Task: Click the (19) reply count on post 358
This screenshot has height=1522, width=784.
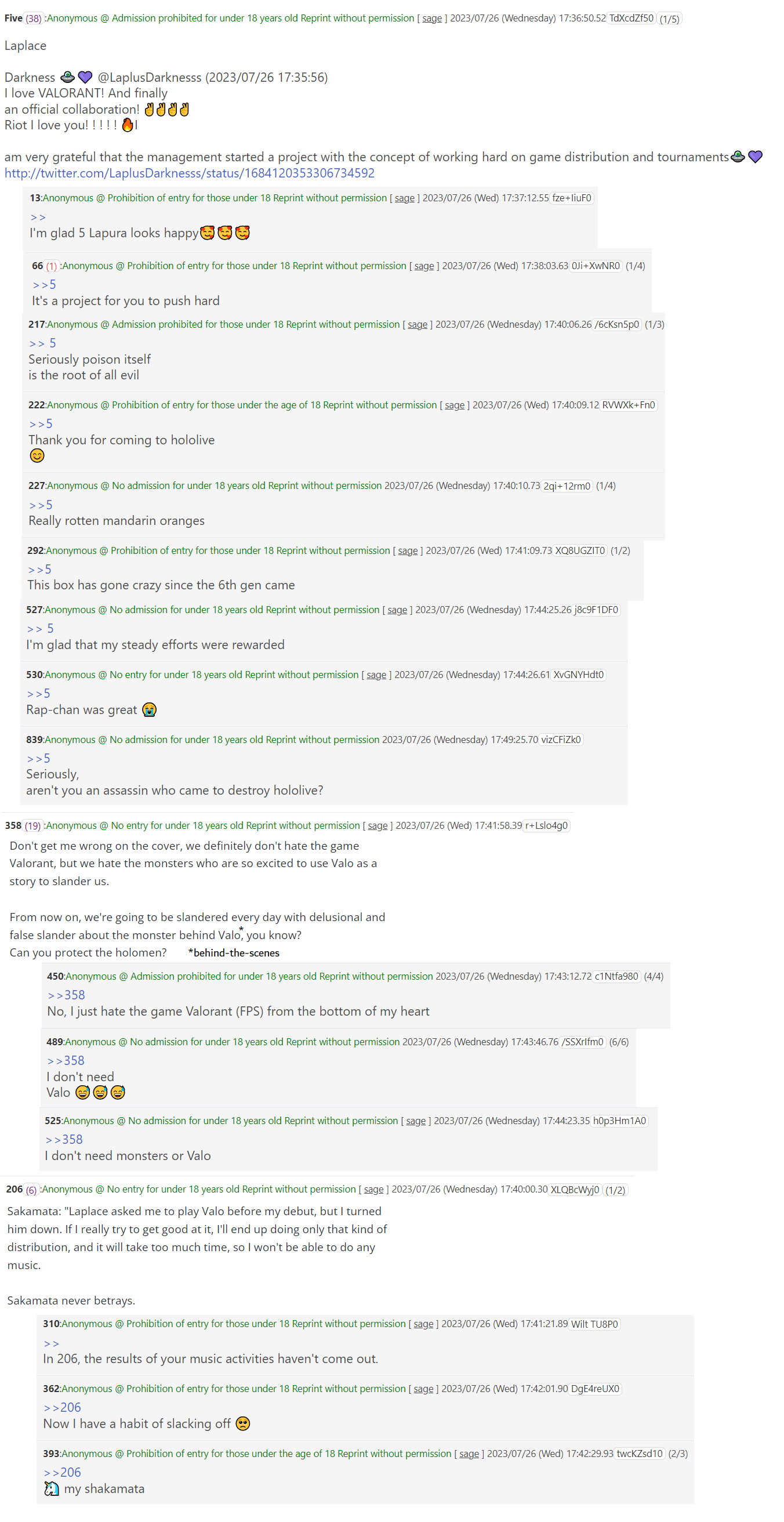Action: point(32,826)
